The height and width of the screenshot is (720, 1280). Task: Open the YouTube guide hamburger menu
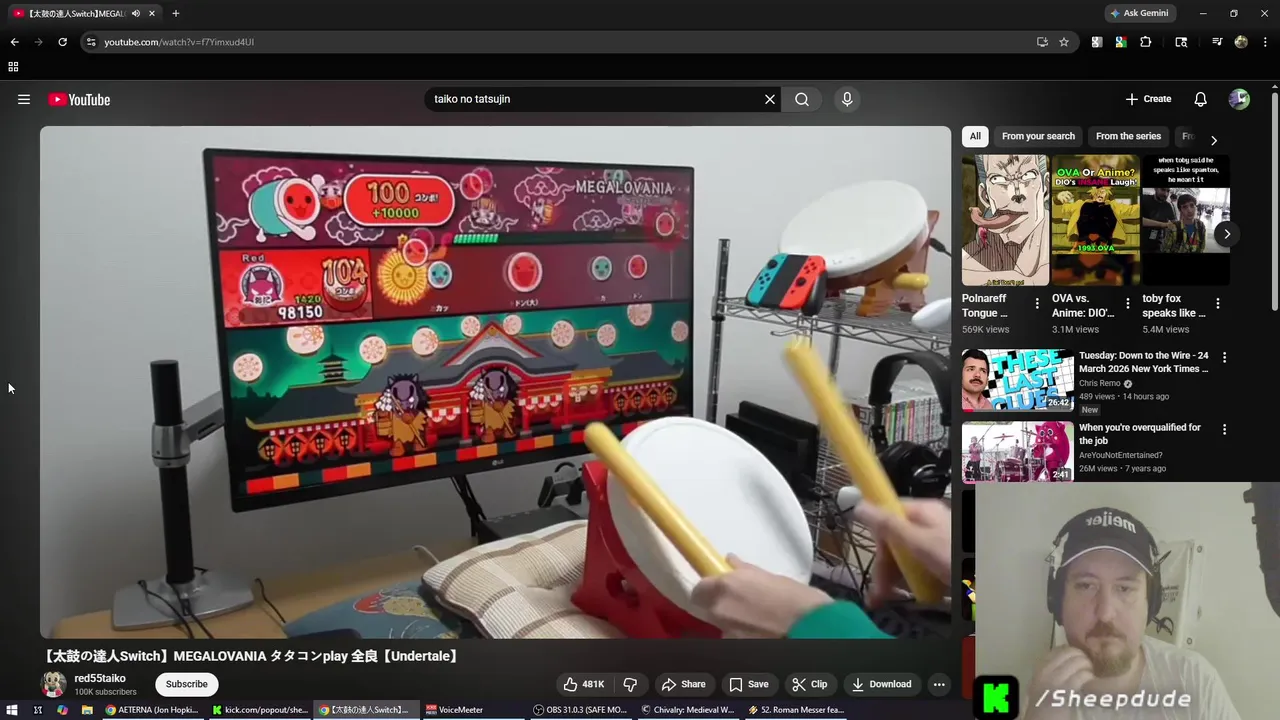pyautogui.click(x=24, y=99)
